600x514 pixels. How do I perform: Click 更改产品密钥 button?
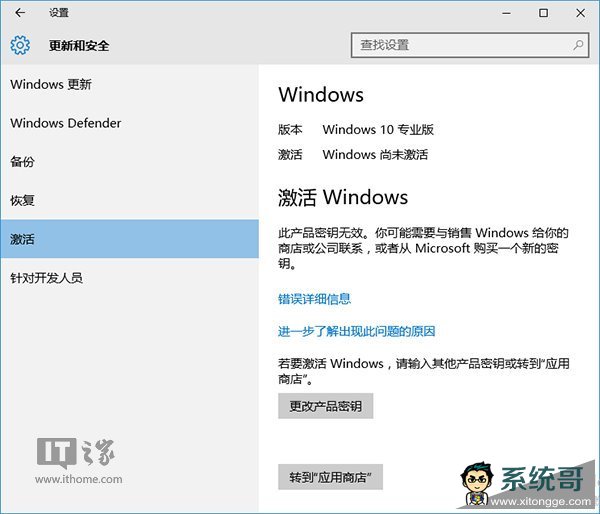[x=325, y=406]
